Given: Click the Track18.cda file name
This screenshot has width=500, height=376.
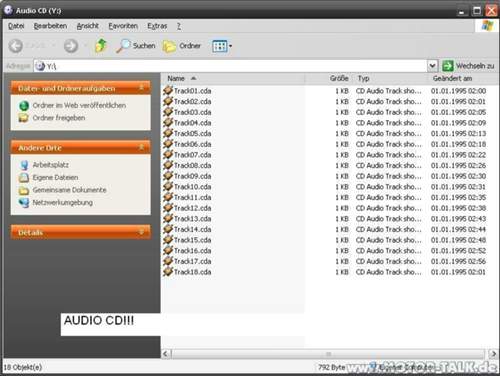Looking at the screenshot, I should (193, 272).
